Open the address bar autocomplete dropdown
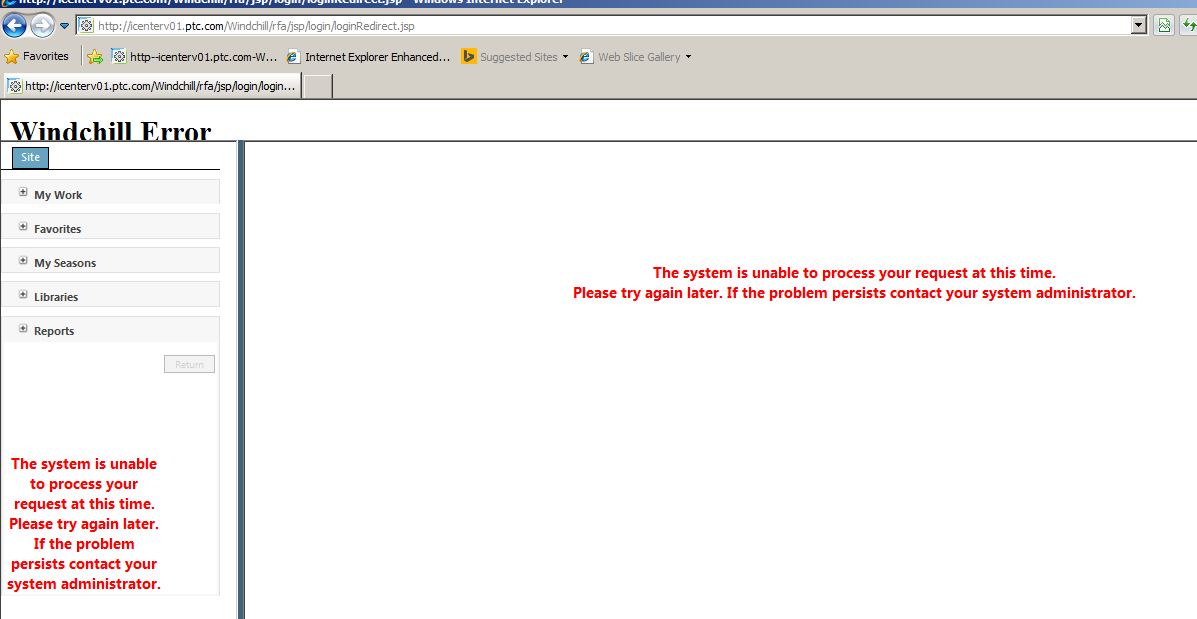 (x=1139, y=26)
